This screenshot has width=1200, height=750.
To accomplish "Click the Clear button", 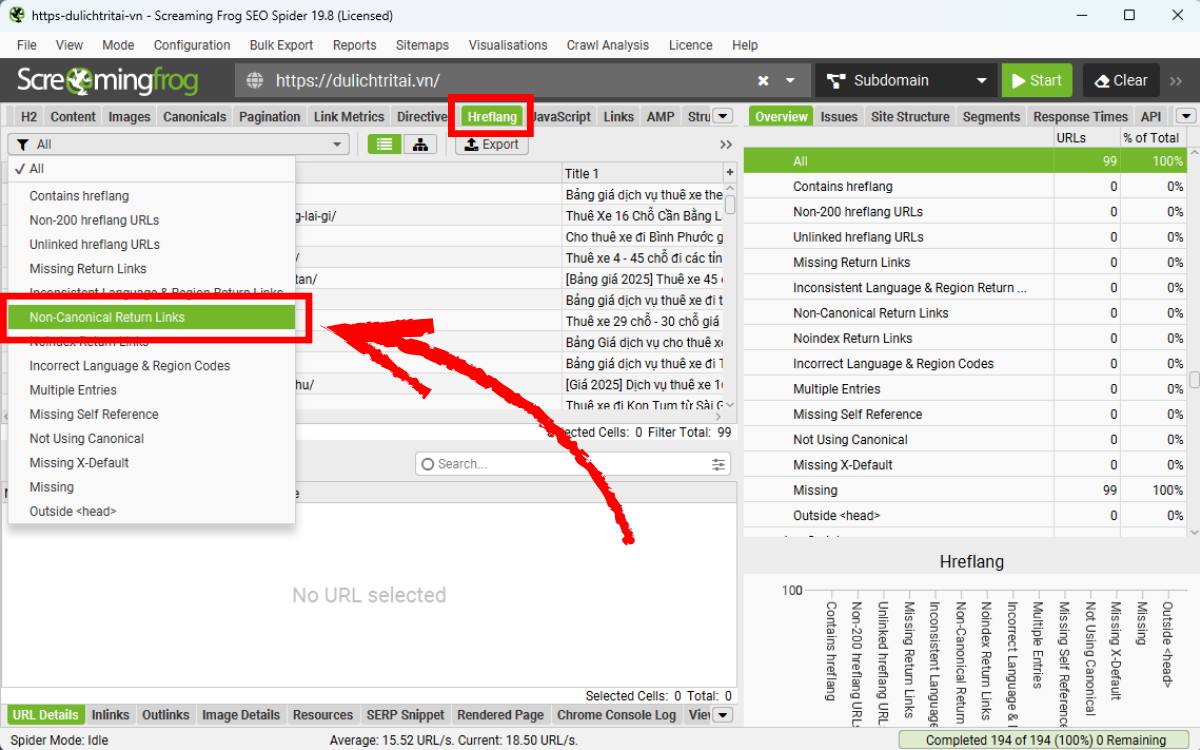I will click(x=1120, y=80).
